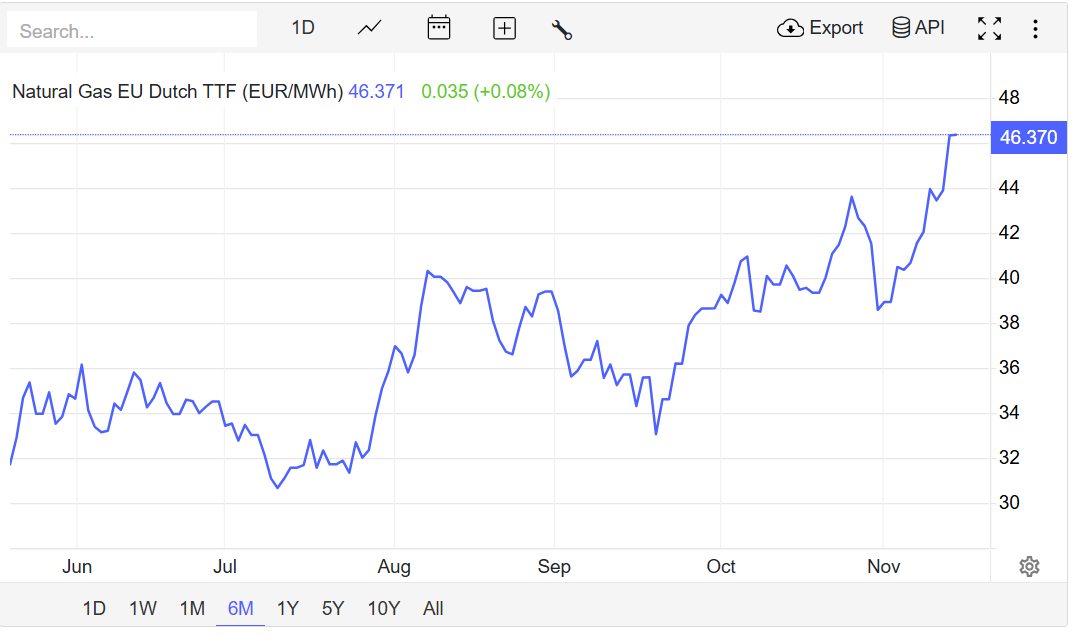Click the 48 label on price axis

[x=1008, y=97]
